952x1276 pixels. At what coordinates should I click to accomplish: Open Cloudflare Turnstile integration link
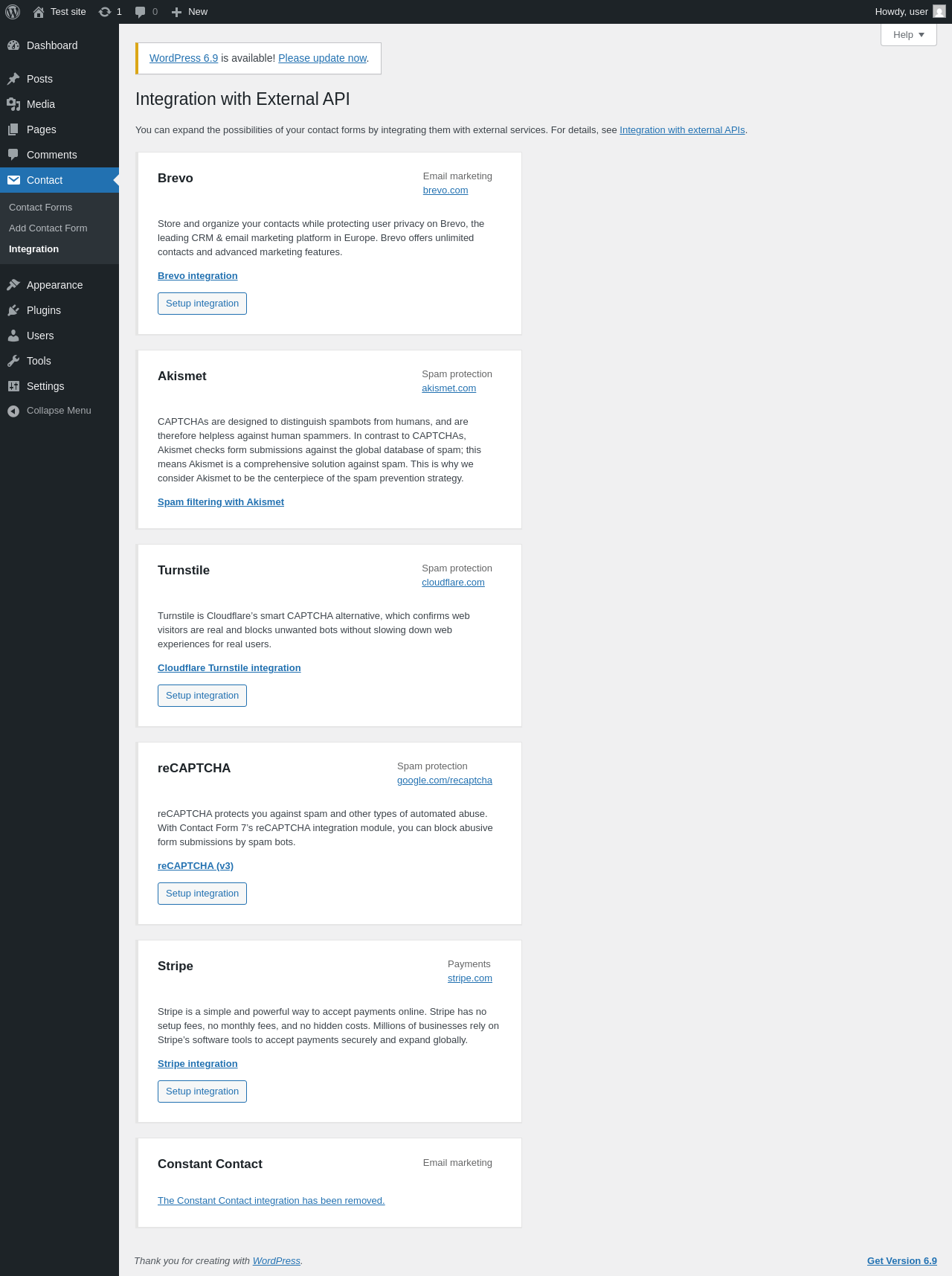(229, 668)
